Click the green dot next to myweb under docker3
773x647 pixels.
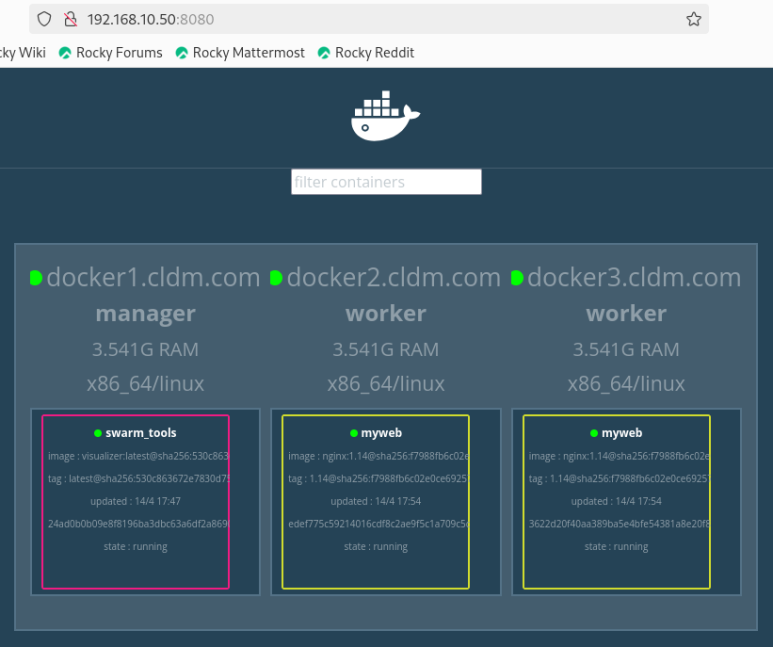click(x=594, y=433)
